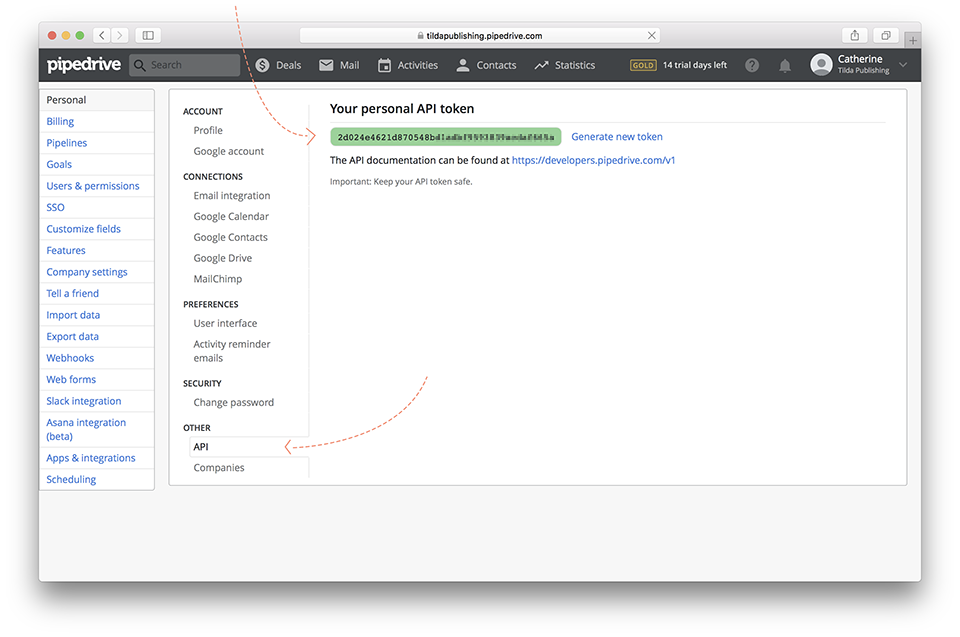The height and width of the screenshot is (637, 960).
Task: View the Statistics dashboard
Action: [564, 64]
